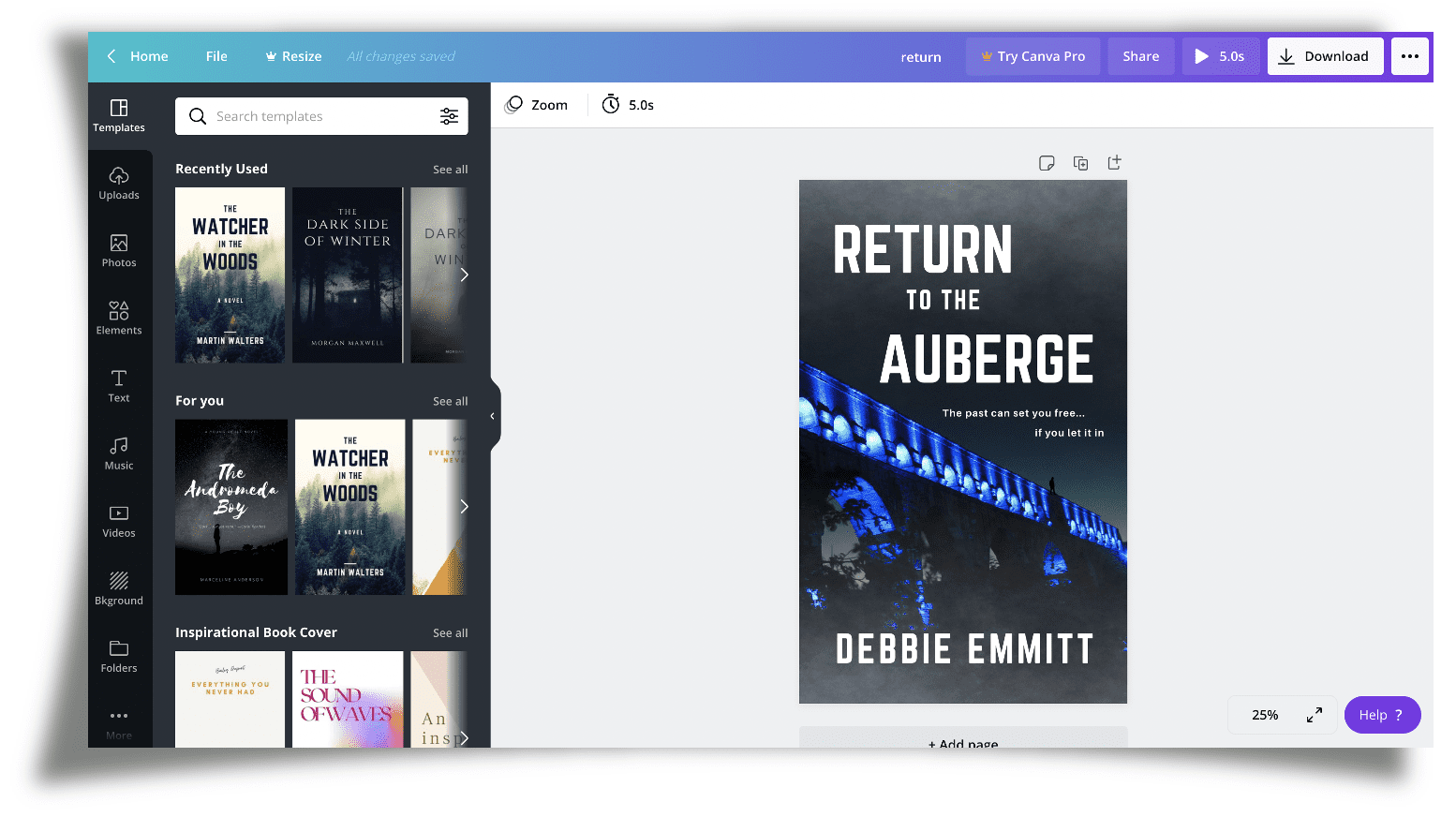See all For you templates
The width and height of the screenshot is (1456, 817).
click(450, 401)
